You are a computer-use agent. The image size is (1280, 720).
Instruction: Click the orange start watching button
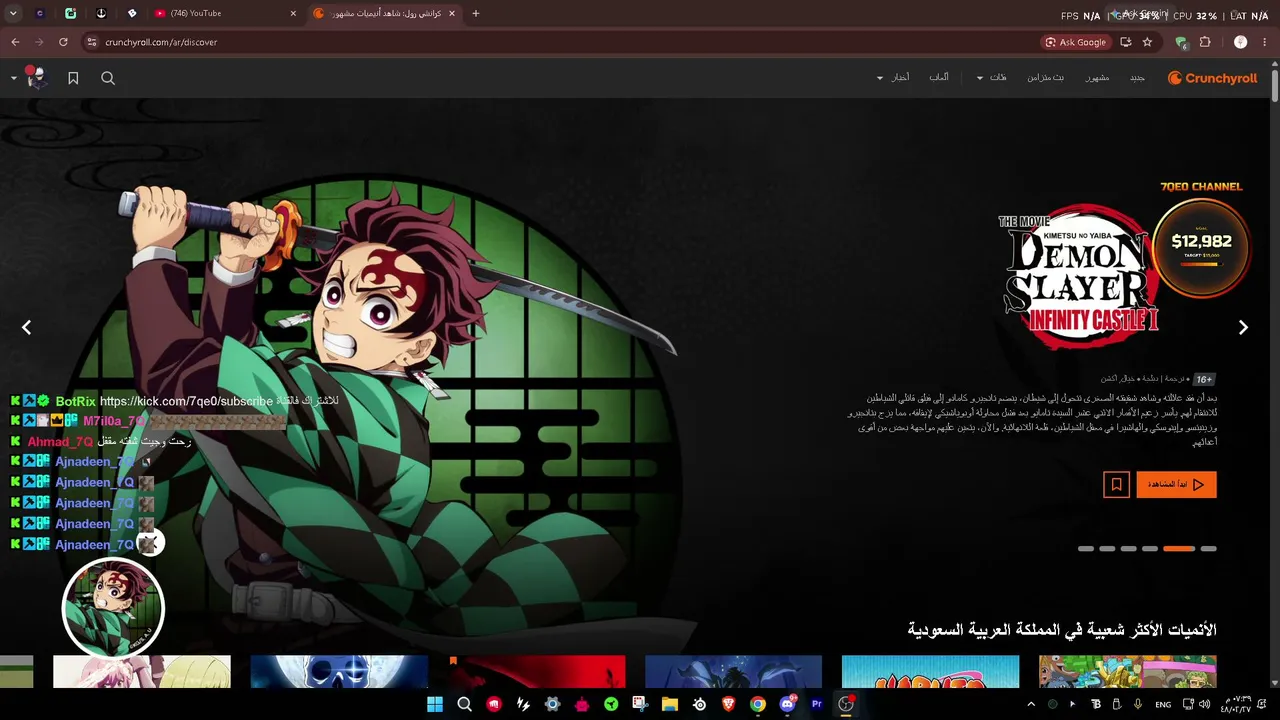tap(1176, 484)
